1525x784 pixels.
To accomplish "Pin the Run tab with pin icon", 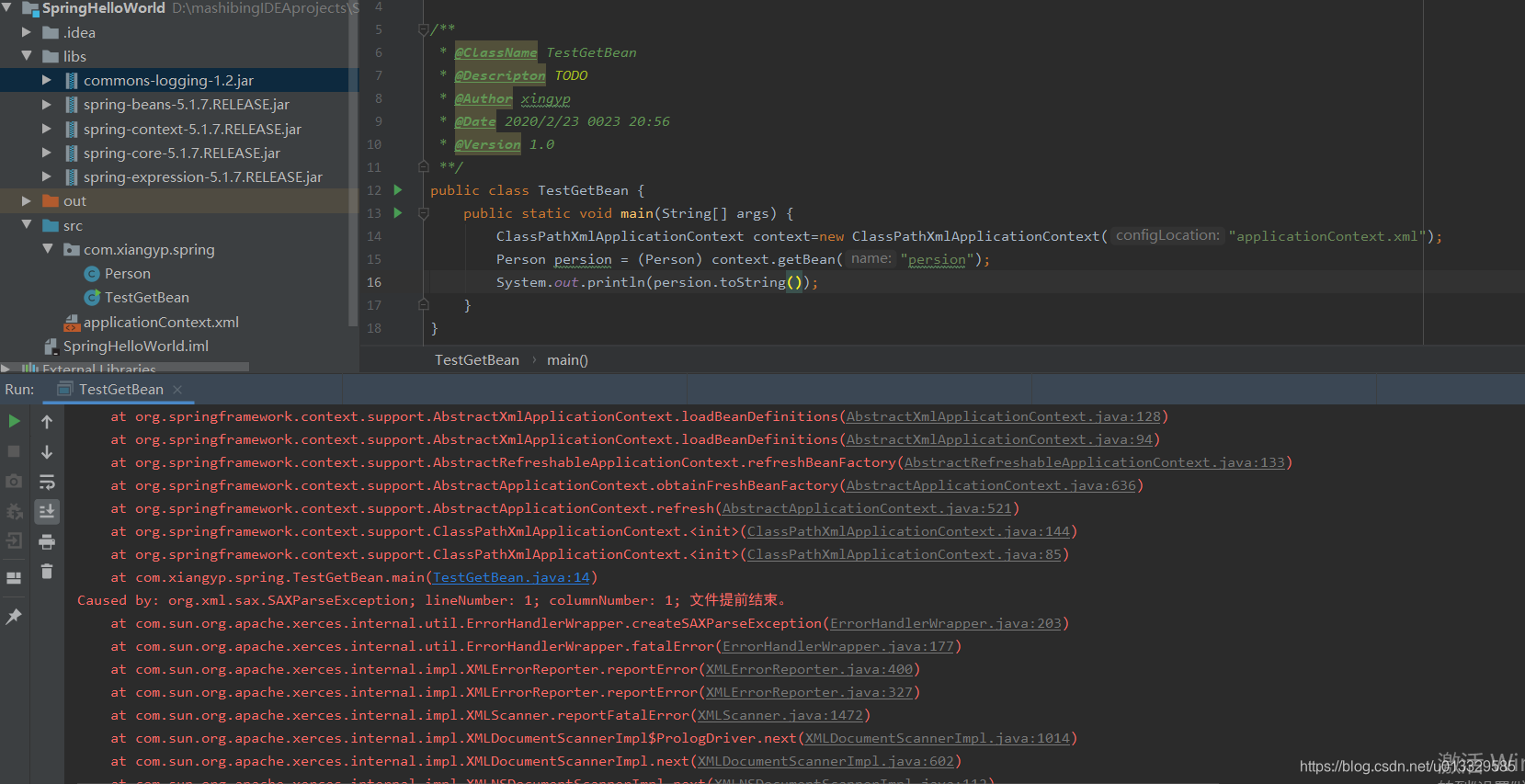I will (x=14, y=617).
